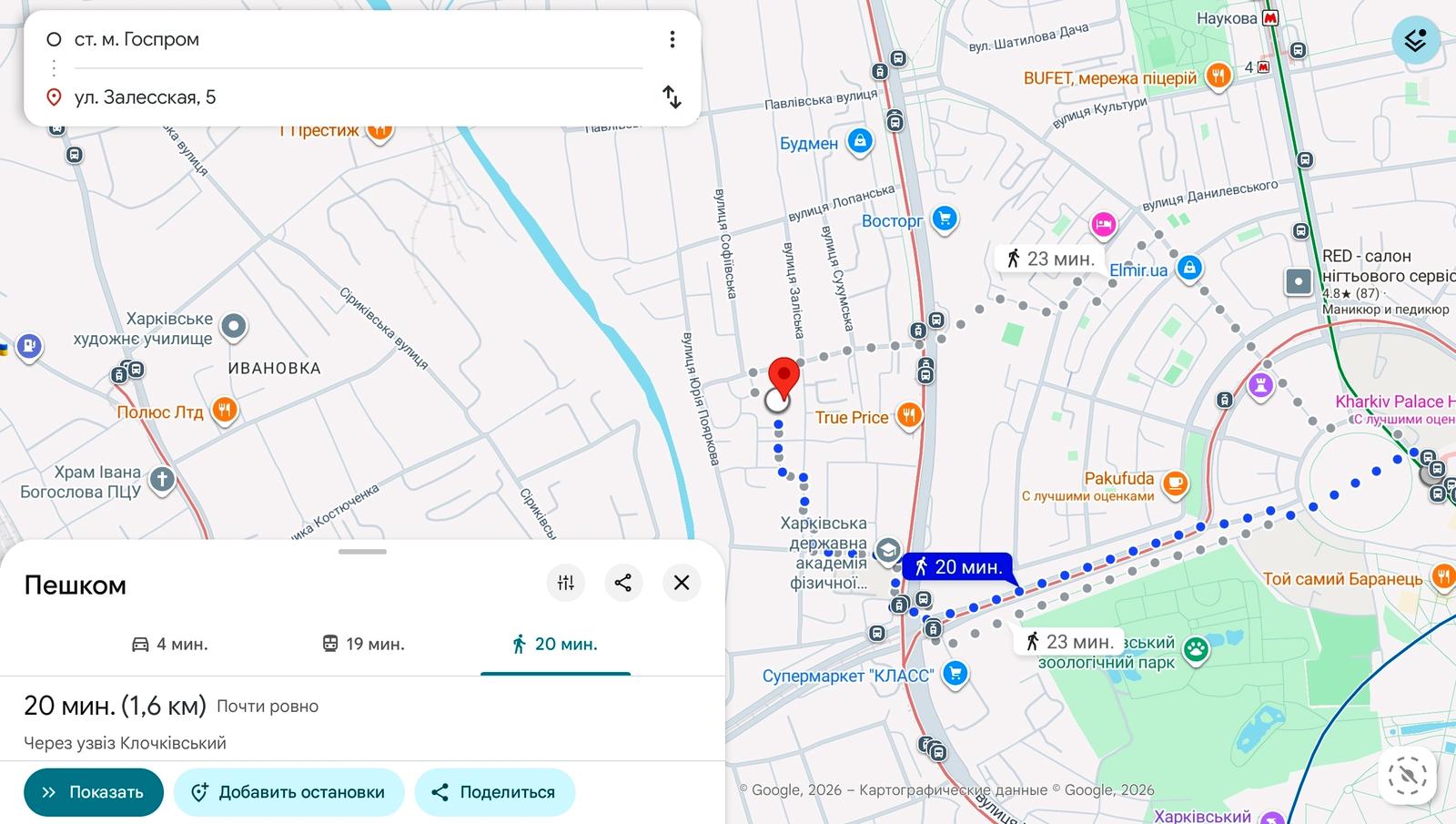Switch to transit 19 мин. tab
Screen dimensions: 1456x824
363,644
